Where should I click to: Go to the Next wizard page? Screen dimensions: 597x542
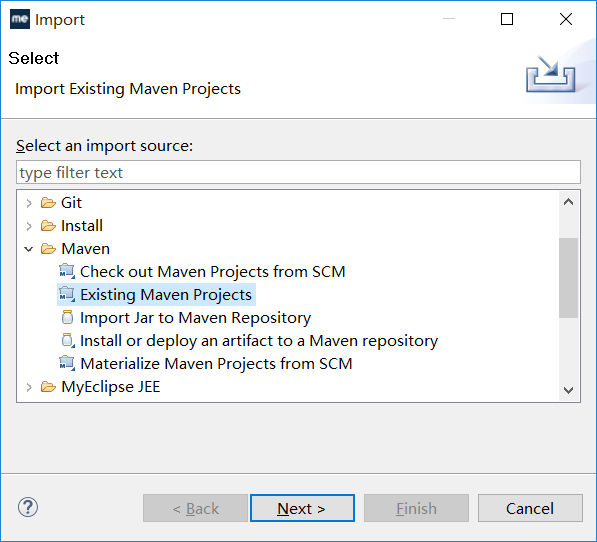click(302, 508)
